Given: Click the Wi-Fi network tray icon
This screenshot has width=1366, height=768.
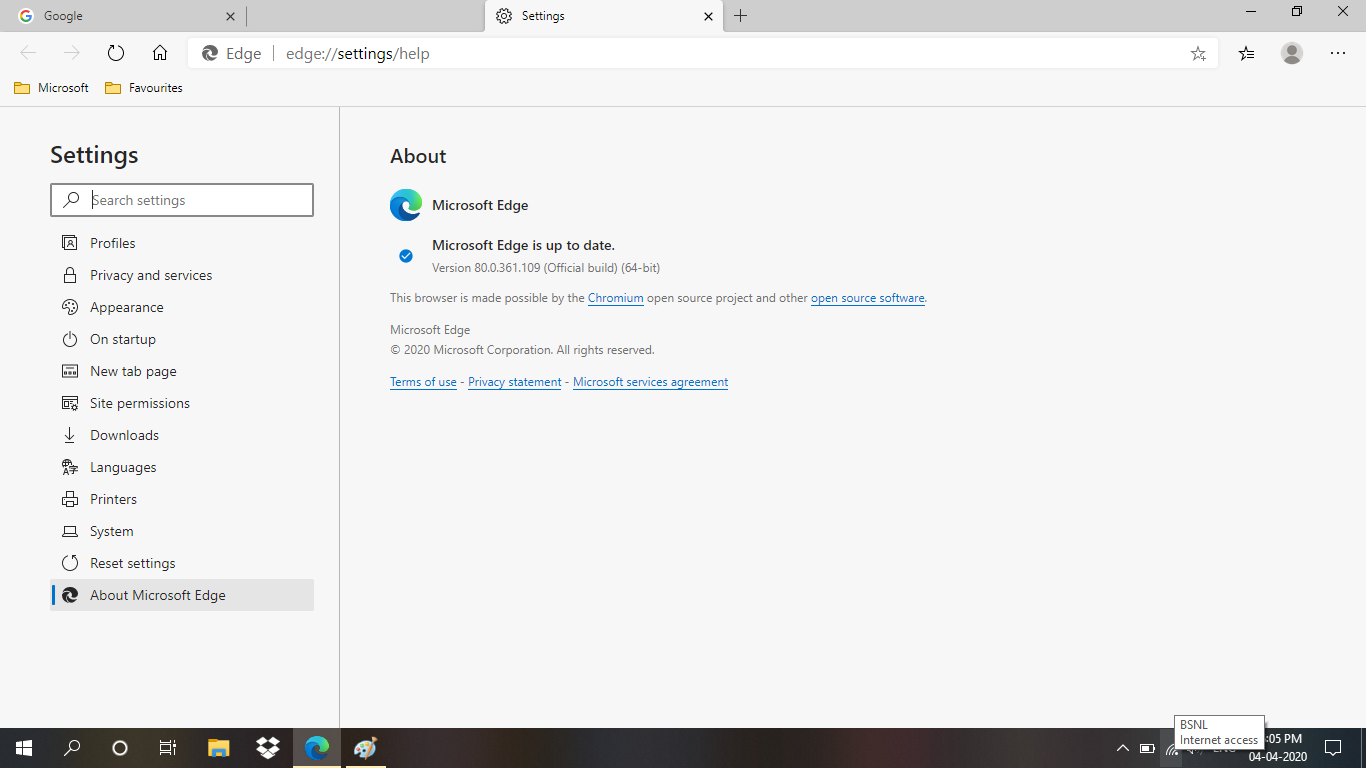Looking at the screenshot, I should [x=1172, y=750].
